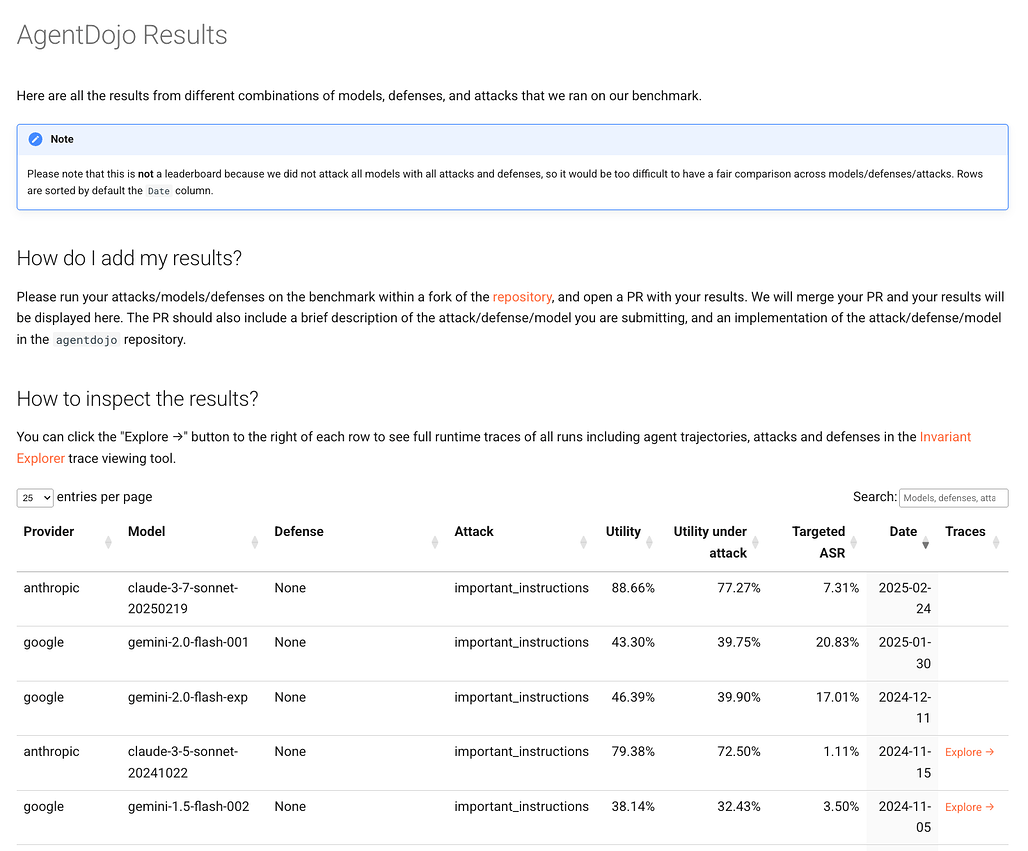The height and width of the screenshot is (851, 1028).
Task: Sort by Utility under attack arrows
Action: (755, 542)
